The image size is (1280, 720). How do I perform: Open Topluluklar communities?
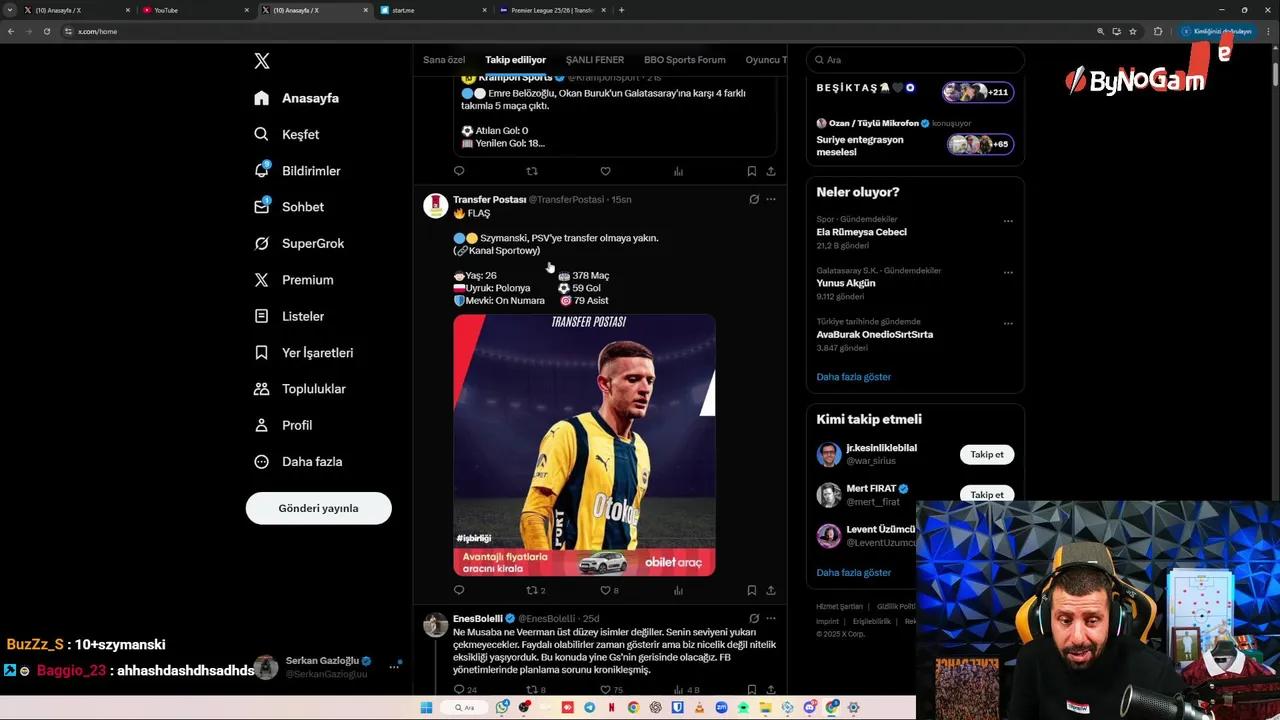tap(299, 389)
